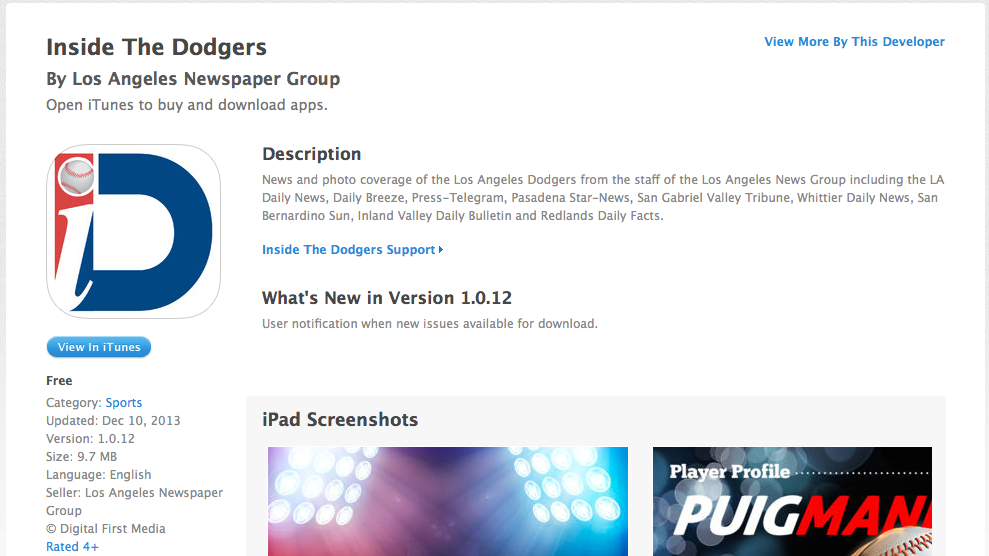Click the arrow beside Inside The Dodgers Support

(x=441, y=250)
